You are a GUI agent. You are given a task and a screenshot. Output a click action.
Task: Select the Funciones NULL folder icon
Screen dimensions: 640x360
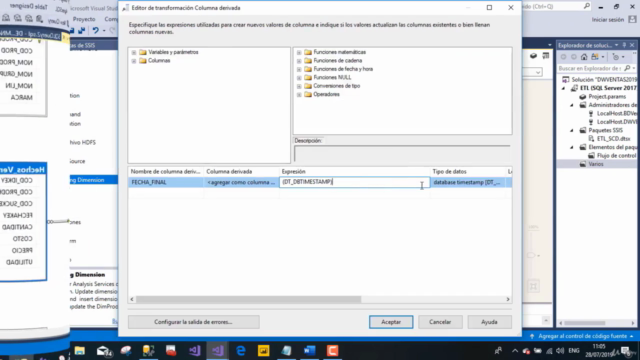(x=308, y=77)
